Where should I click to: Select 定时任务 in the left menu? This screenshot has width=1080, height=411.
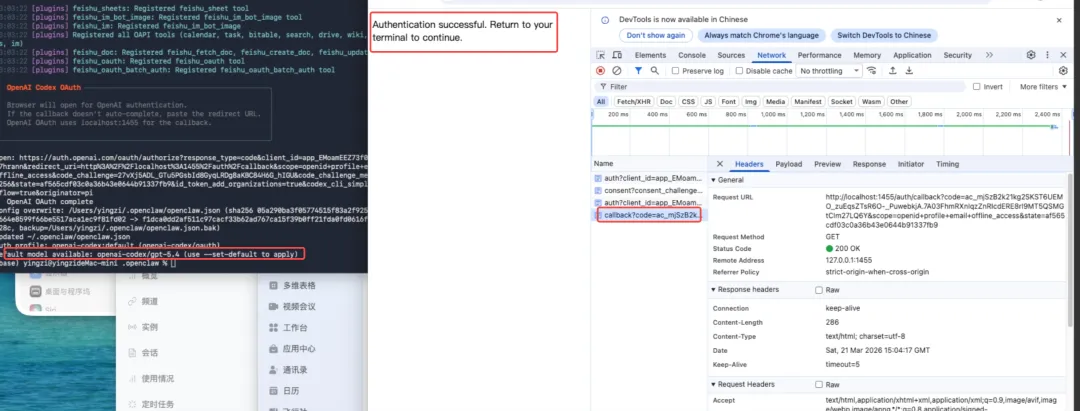150,404
